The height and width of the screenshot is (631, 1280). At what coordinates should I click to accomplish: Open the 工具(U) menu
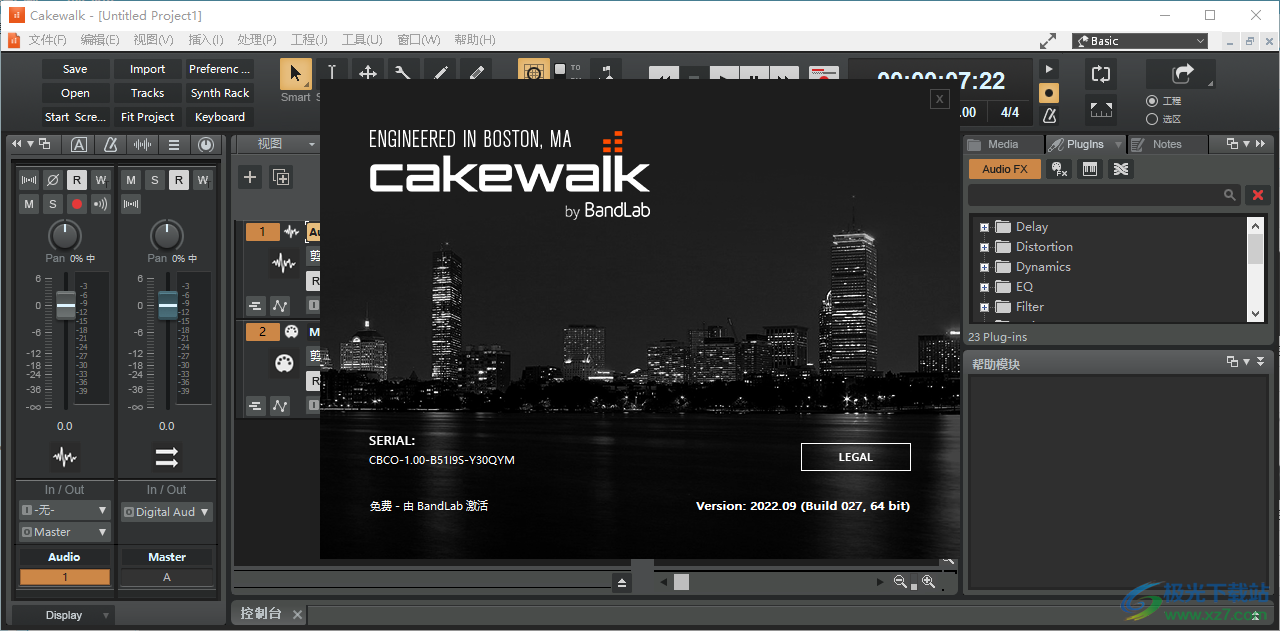pos(362,40)
